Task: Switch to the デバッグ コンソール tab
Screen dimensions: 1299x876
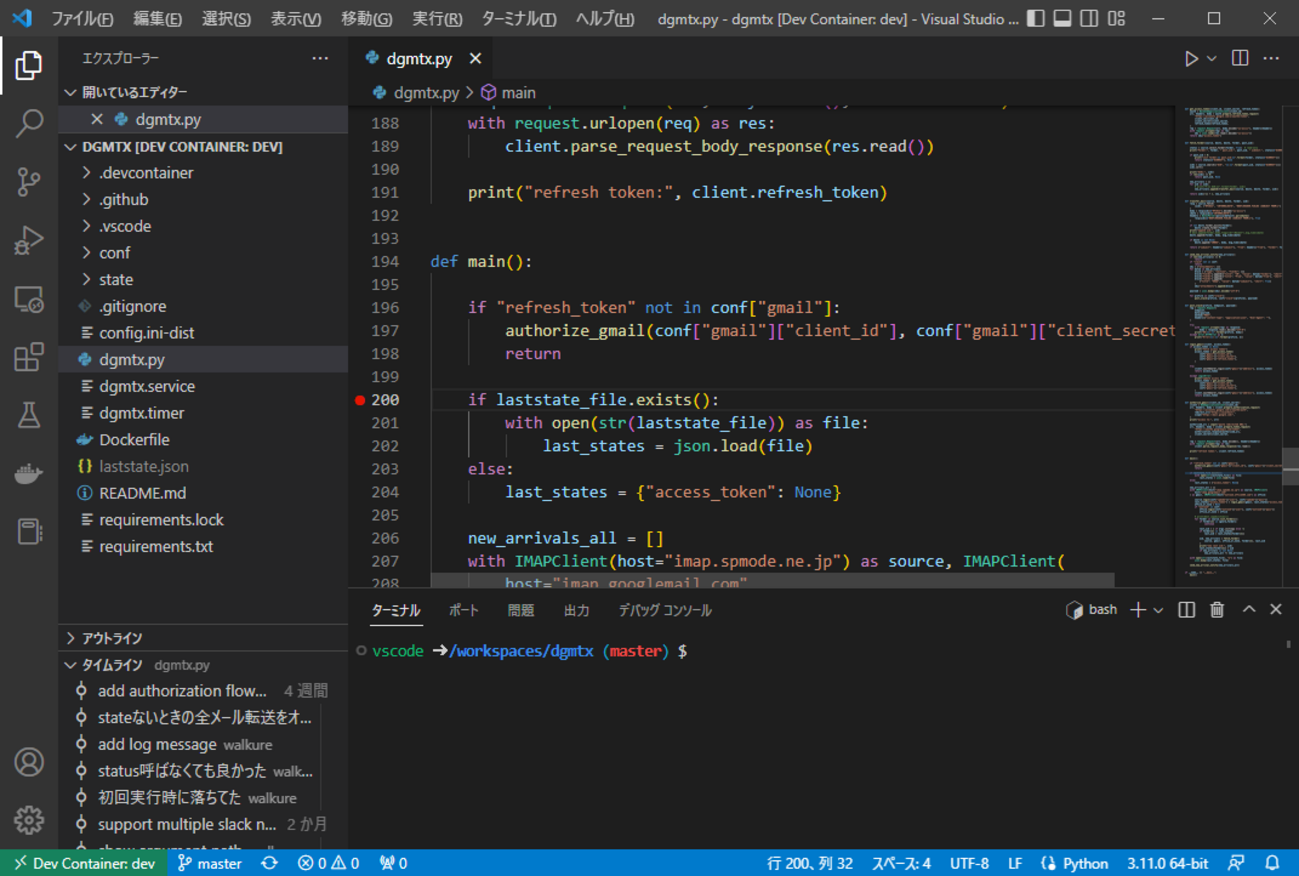Action: 665,610
